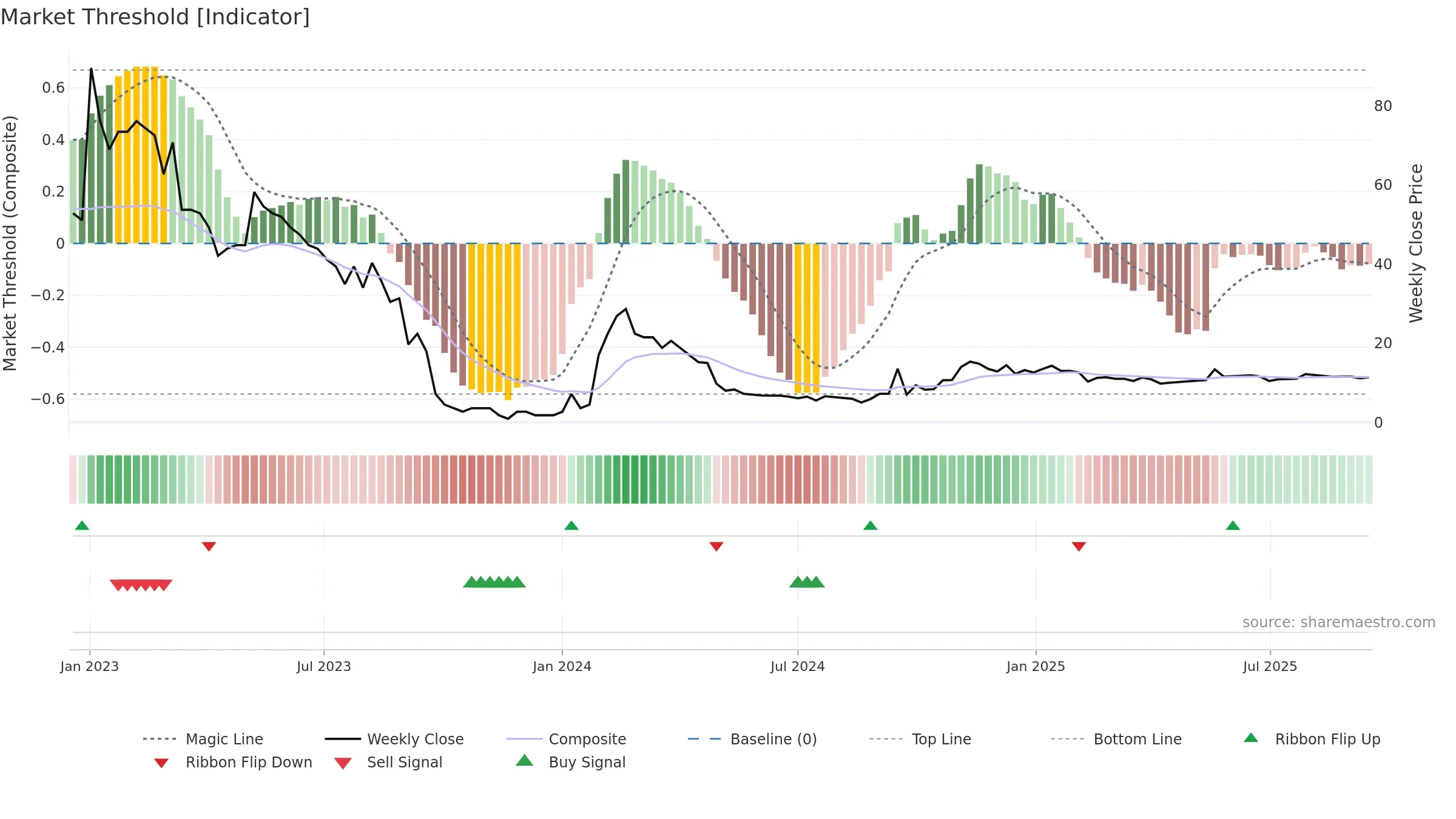
Task: Click the 0.2 left axis tick label
Action: pyautogui.click(x=53, y=192)
